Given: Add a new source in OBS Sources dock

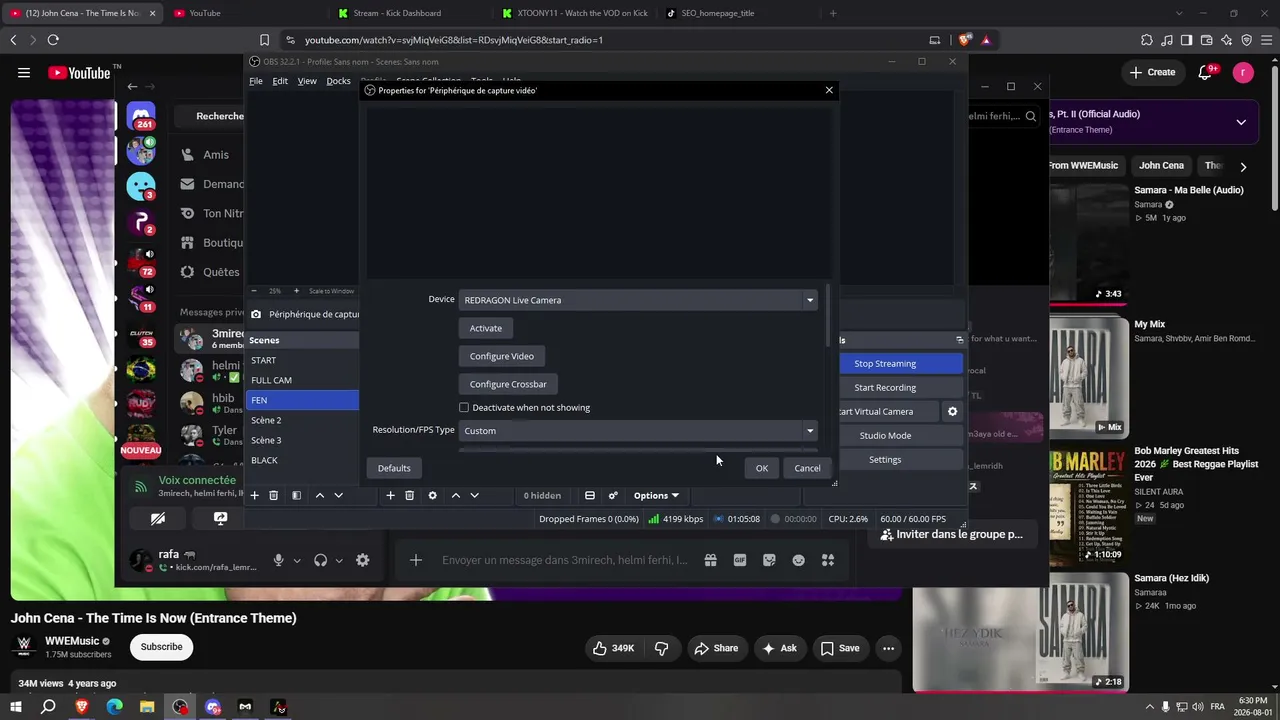Looking at the screenshot, I should tap(390, 495).
